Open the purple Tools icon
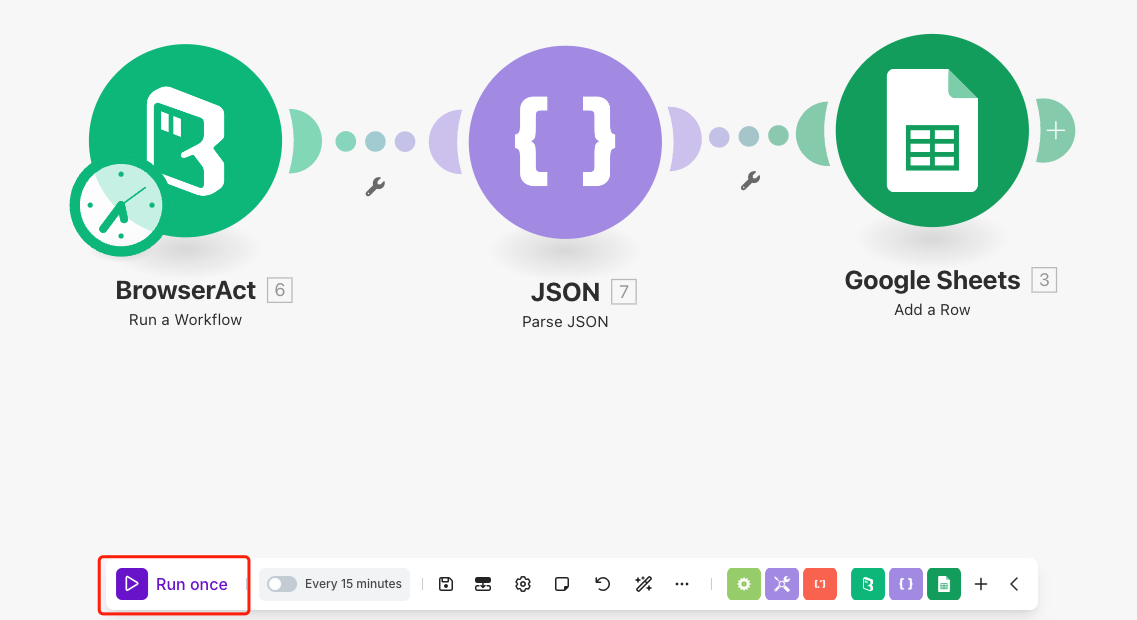The height and width of the screenshot is (620, 1137). point(782,584)
